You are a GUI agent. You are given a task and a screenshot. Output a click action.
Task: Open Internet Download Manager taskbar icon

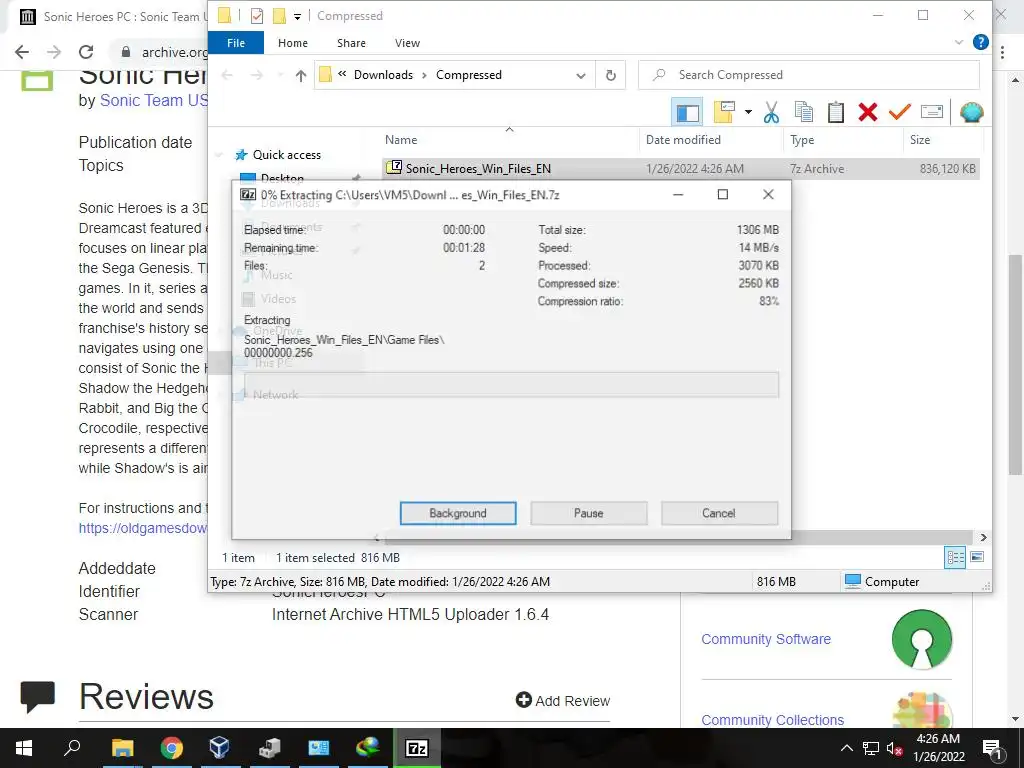pyautogui.click(x=368, y=748)
